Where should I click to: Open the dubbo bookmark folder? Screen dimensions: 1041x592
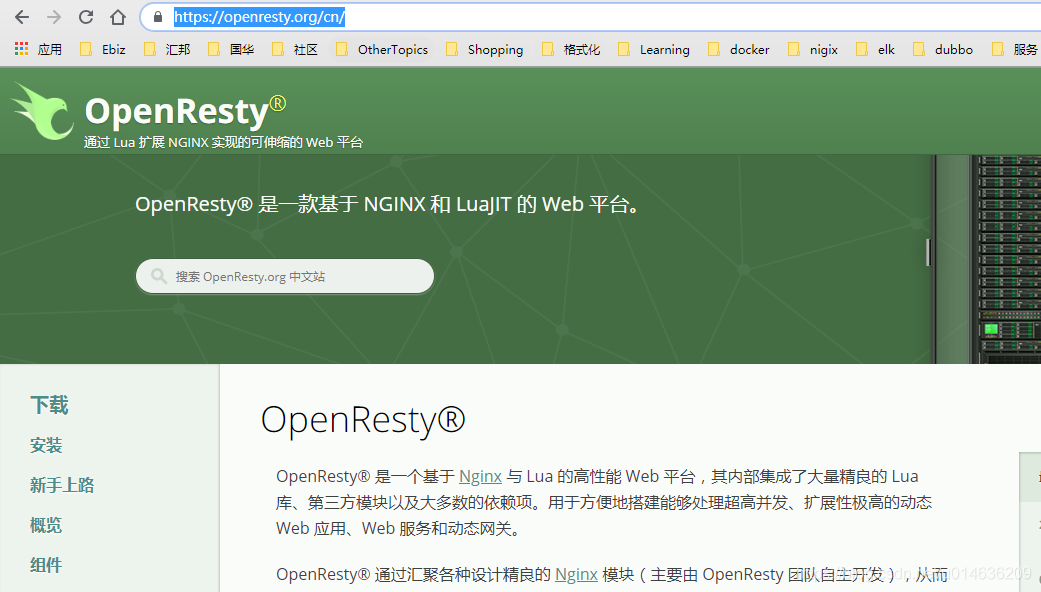[943, 49]
